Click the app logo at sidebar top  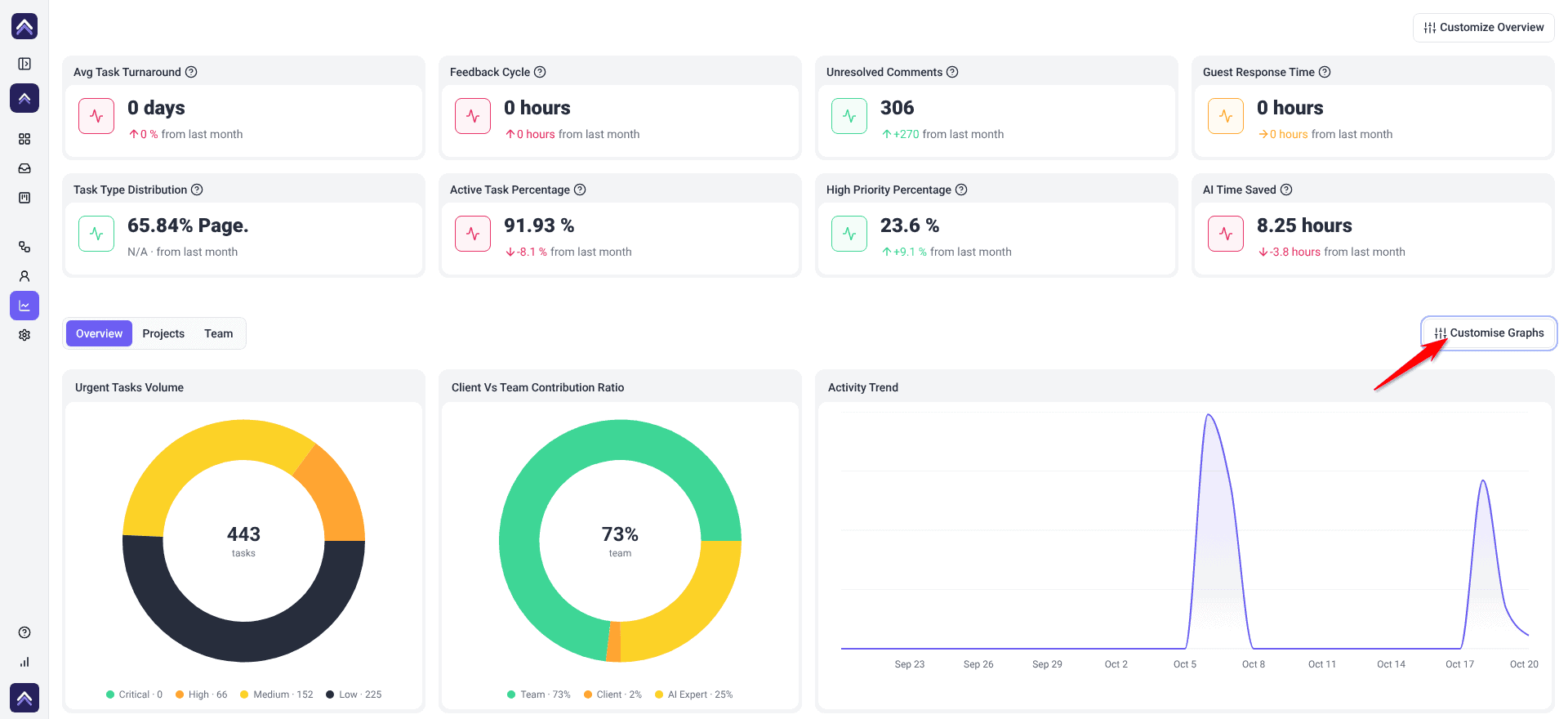(24, 26)
